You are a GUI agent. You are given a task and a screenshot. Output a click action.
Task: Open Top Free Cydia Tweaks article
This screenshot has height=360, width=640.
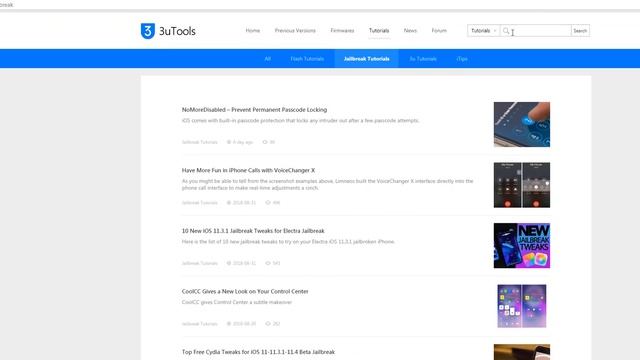click(x=258, y=352)
